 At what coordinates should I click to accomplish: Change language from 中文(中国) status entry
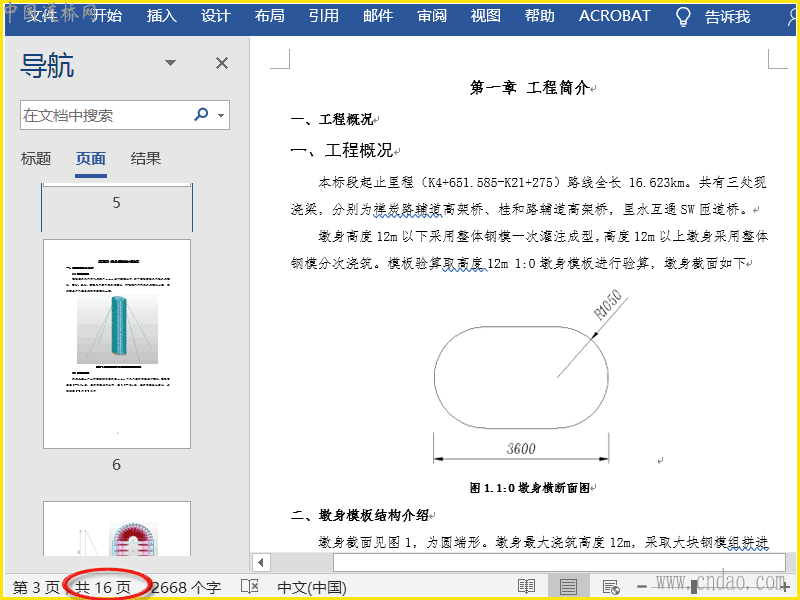pos(312,587)
